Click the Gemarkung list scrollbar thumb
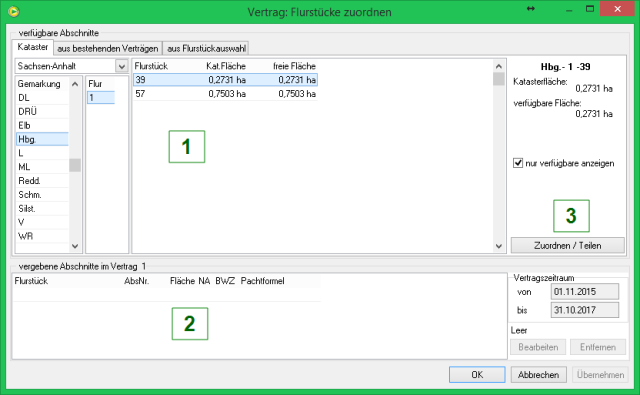Screen dimensions: 640x395 pyautogui.click(x=75, y=165)
